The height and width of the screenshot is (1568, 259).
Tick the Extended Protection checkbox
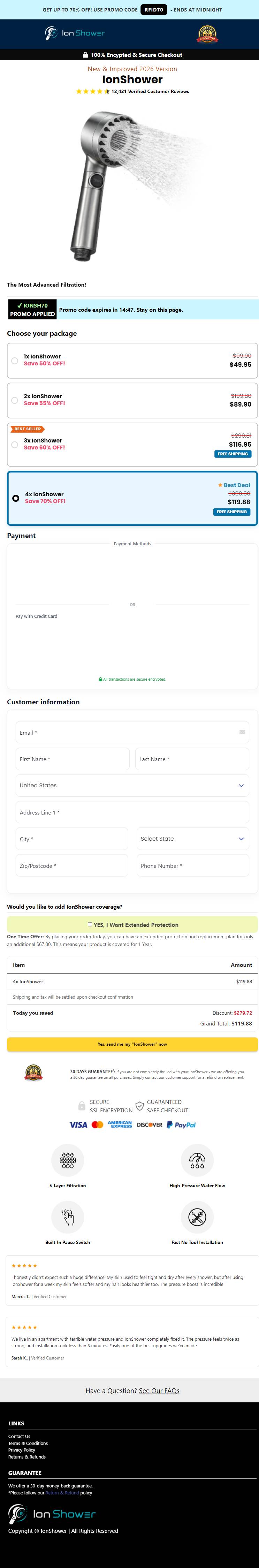(x=90, y=924)
